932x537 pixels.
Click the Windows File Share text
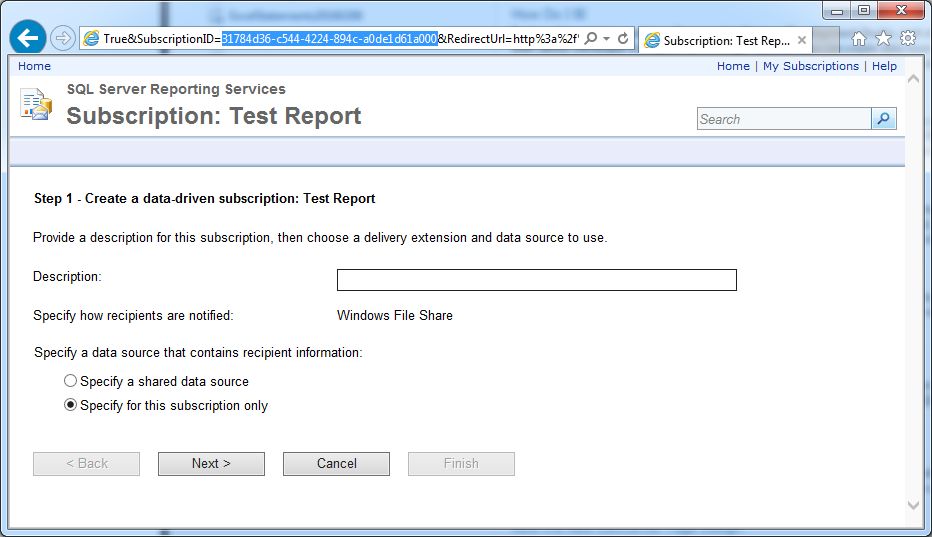395,316
